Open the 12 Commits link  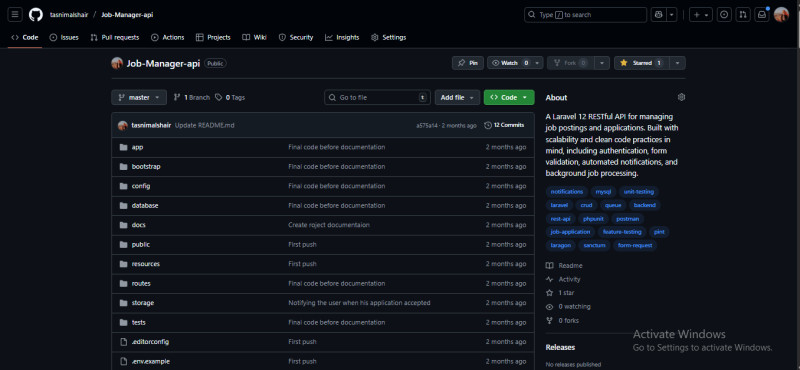pyautogui.click(x=504, y=125)
